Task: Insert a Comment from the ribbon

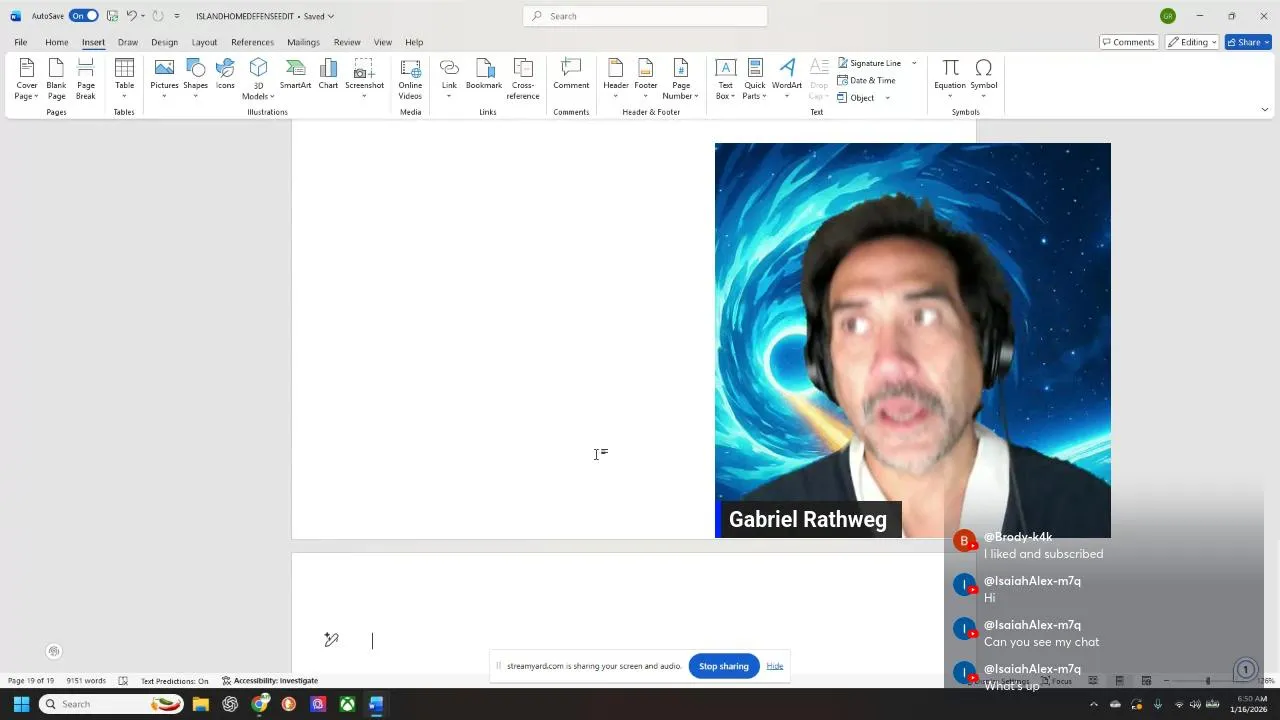Action: pyautogui.click(x=571, y=74)
